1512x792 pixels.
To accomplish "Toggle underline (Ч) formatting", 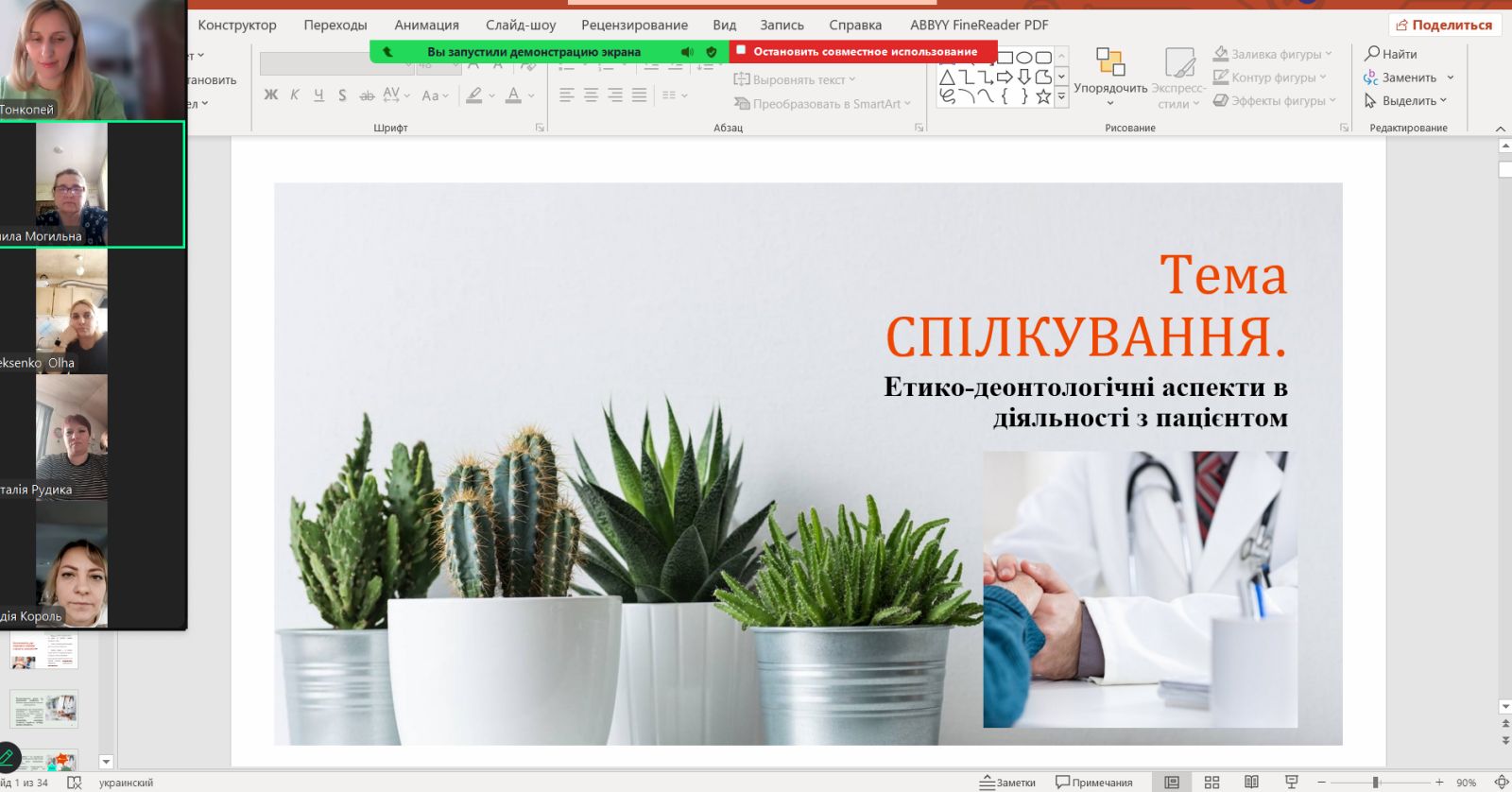I will [x=318, y=95].
